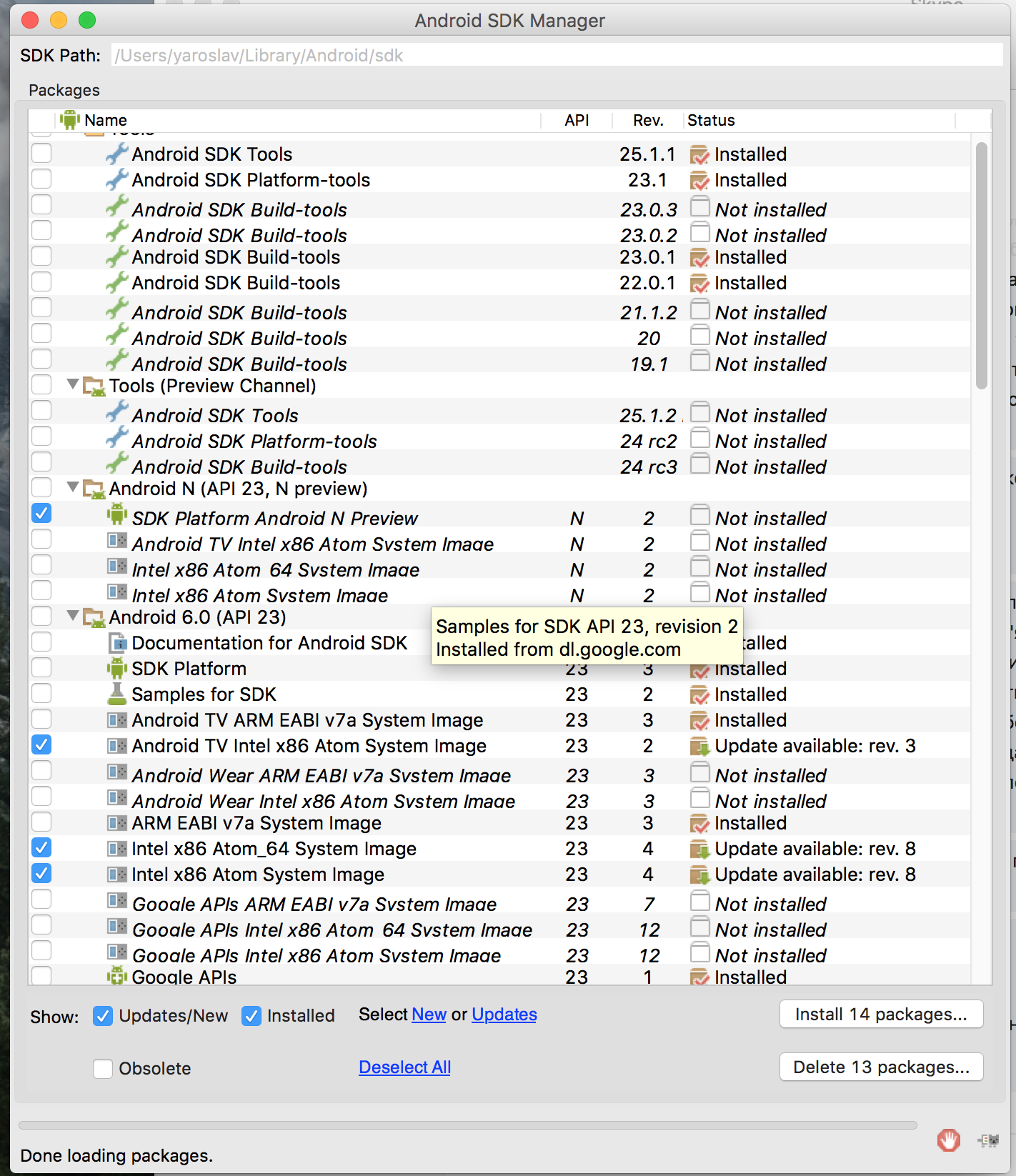The height and width of the screenshot is (1176, 1016).
Task: Click the Tools (Preview Channel) folder icon
Action: (94, 386)
